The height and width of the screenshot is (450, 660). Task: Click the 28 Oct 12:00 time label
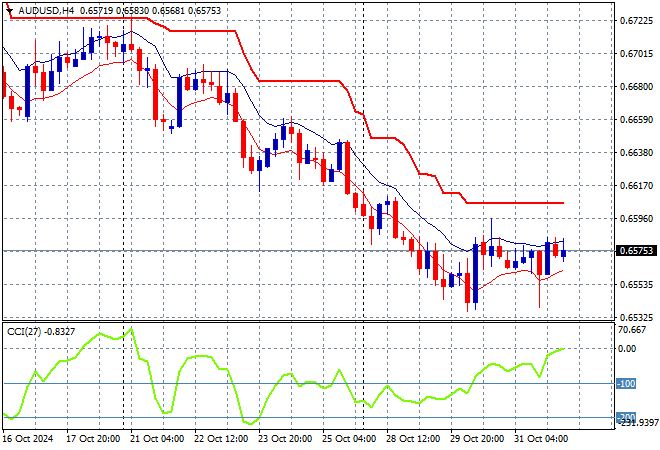click(413, 439)
